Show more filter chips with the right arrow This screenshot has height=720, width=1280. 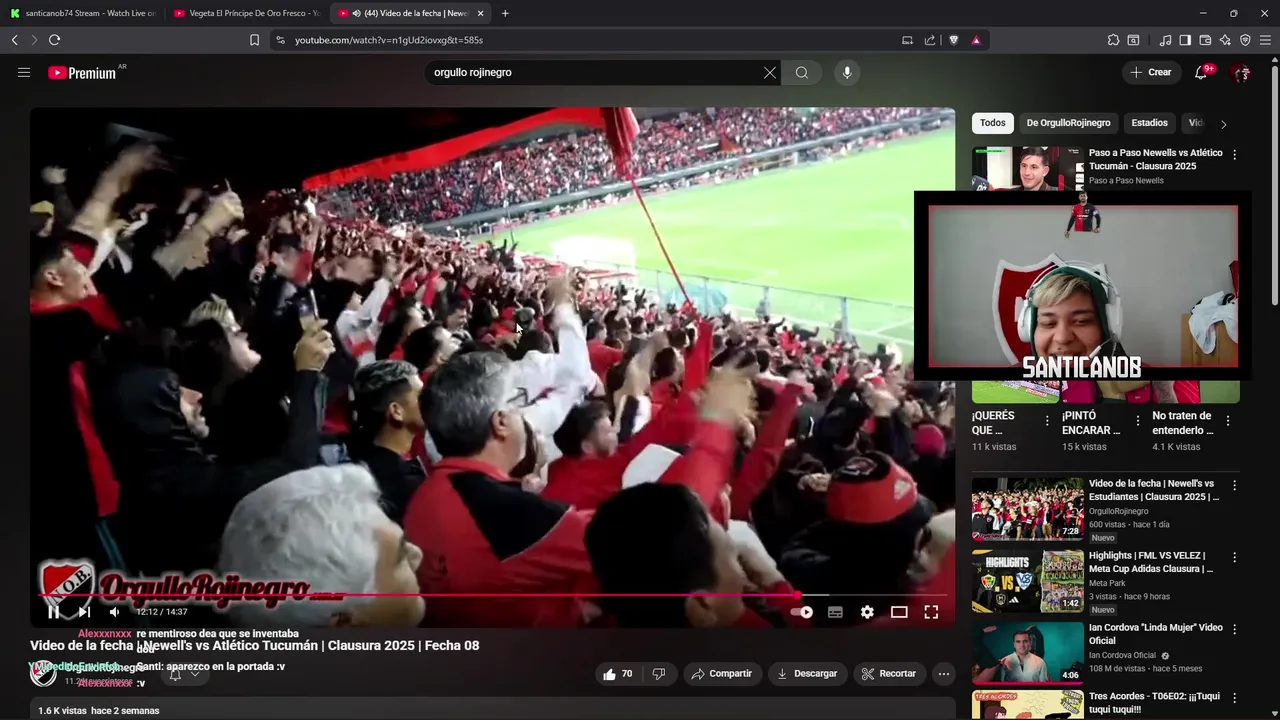click(x=1223, y=124)
